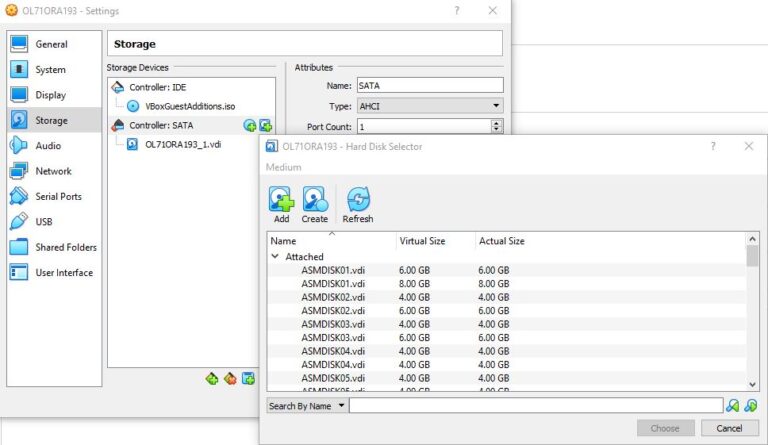Click the Choose button
768x445 pixels.
click(666, 428)
